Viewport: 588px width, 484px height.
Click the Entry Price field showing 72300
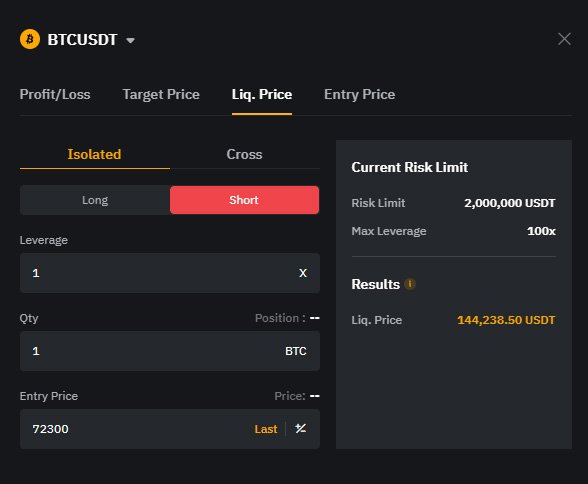click(170, 429)
